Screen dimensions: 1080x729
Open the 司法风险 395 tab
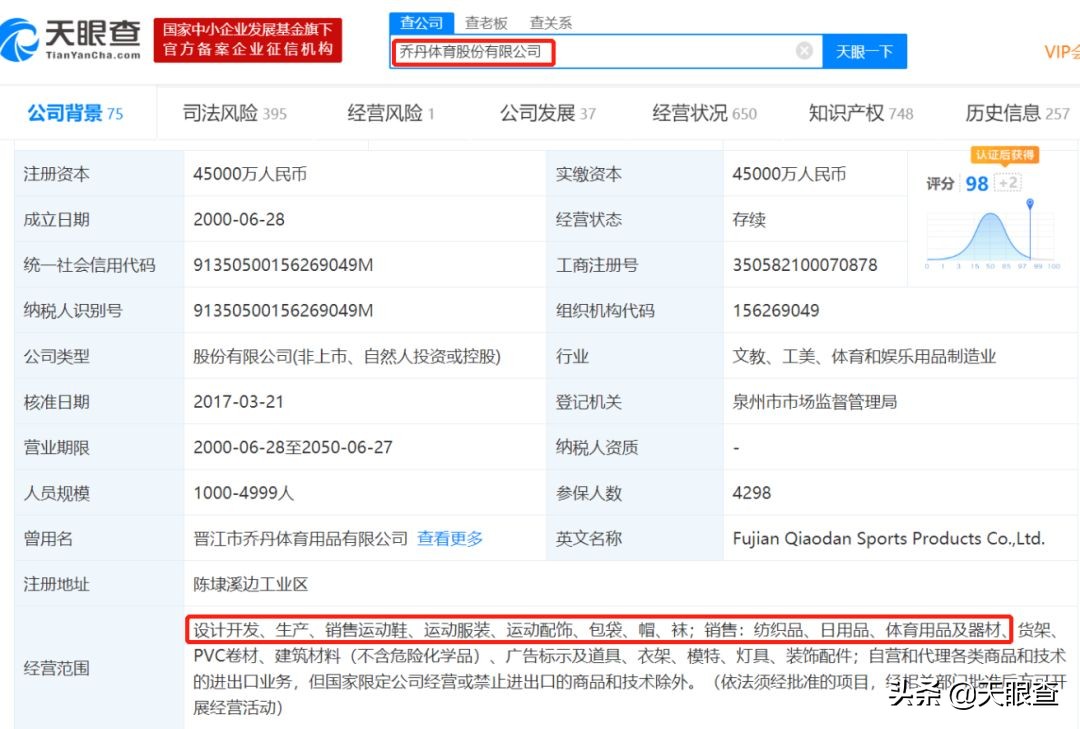pyautogui.click(x=234, y=113)
